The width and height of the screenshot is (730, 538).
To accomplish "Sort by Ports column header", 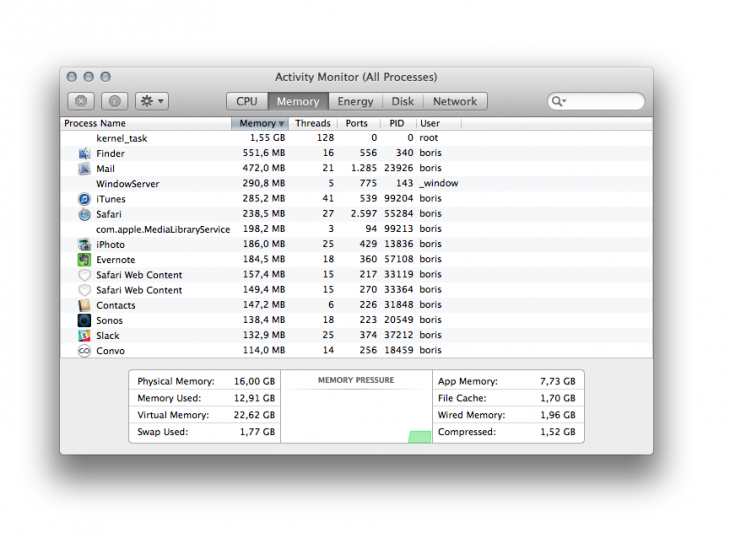I will coord(357,123).
